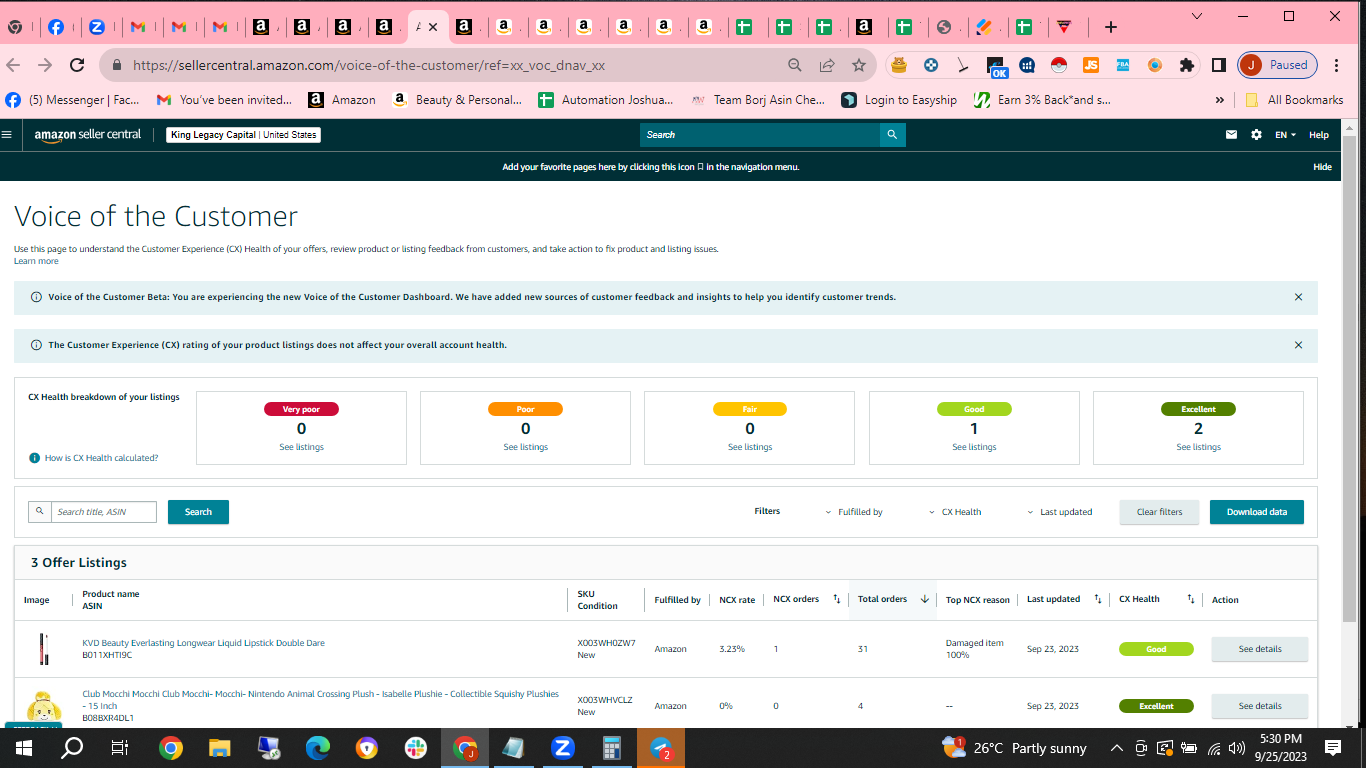Screen dimensions: 1366x768
Task: Click the Clear filters button
Action: coord(1160,512)
